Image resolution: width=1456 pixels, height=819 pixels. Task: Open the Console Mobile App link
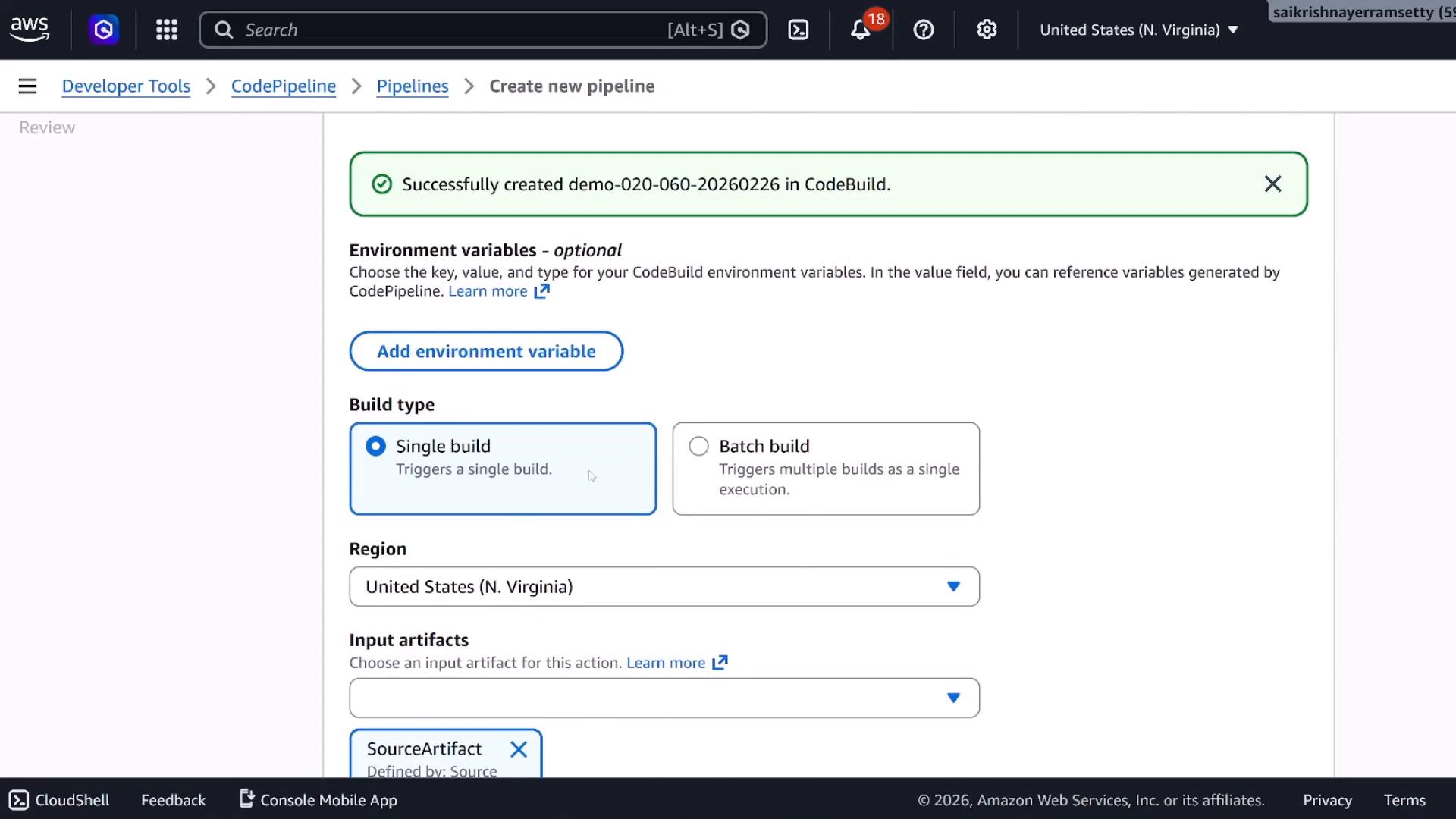coord(318,800)
